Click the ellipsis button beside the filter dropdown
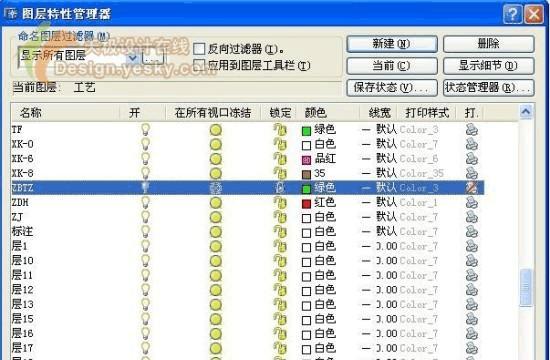Image resolution: width=550 pixels, height=360 pixels. [153, 58]
